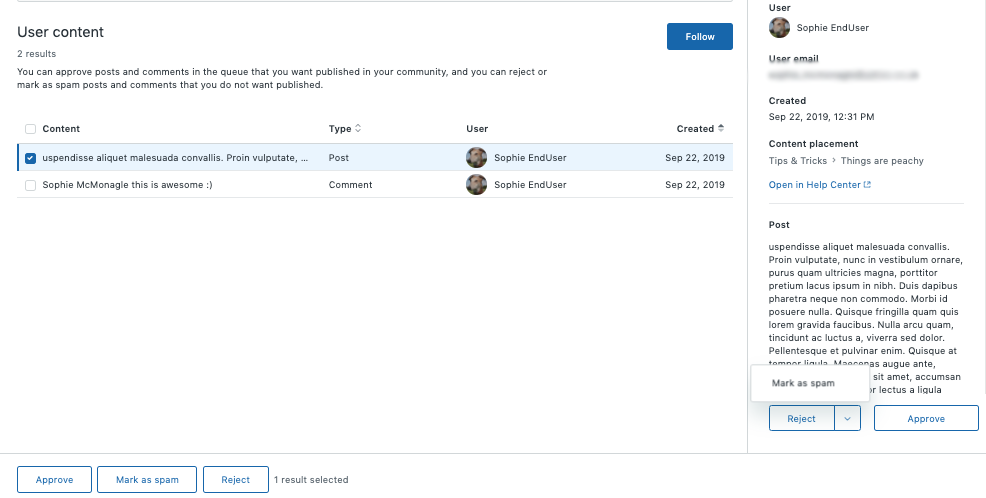Toggle the select-all checkbox in the Content header
Viewport: 986px width, 498px height.
(30, 129)
